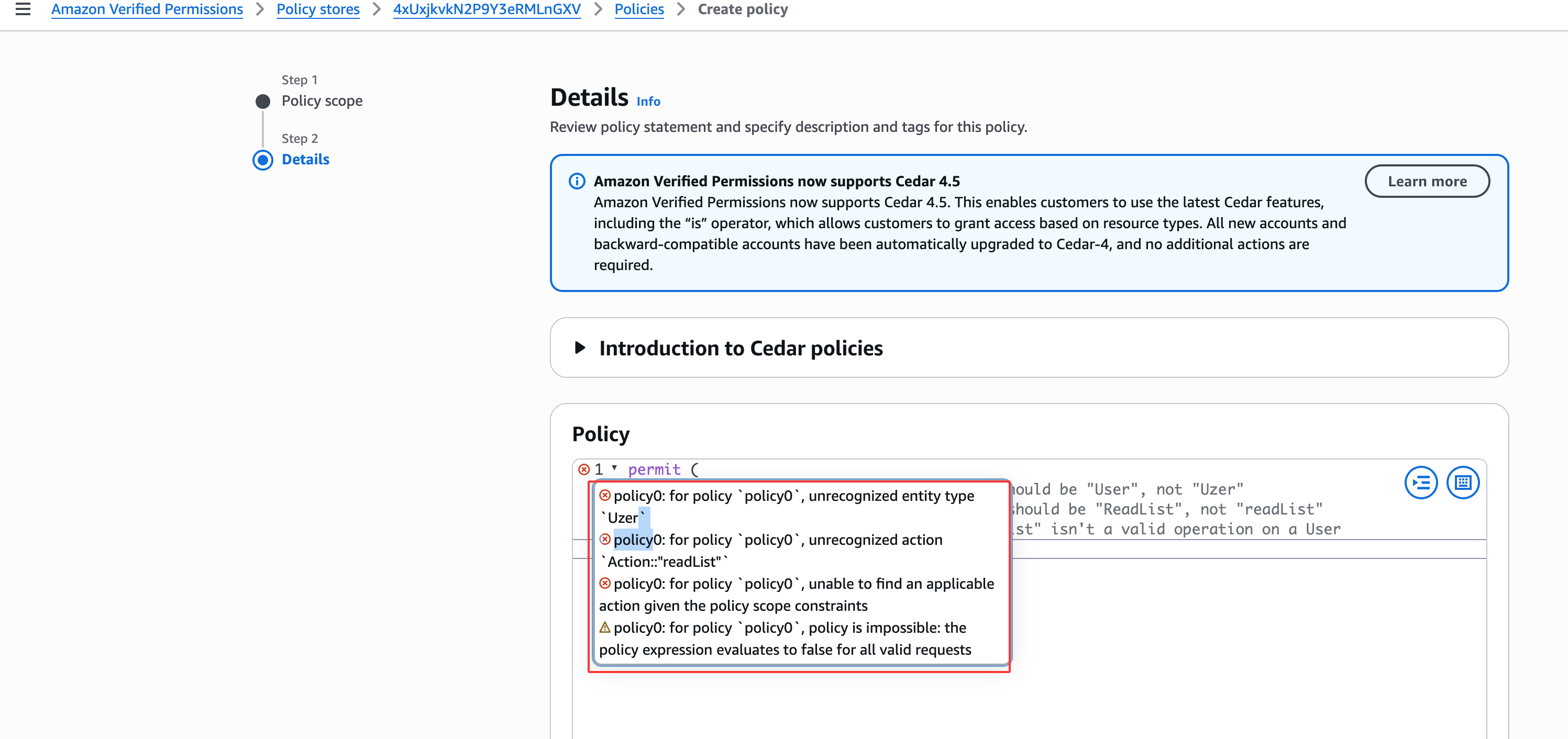Viewport: 1568px width, 739px height.
Task: Click the blue info icon in Cedar banner
Action: (x=577, y=181)
